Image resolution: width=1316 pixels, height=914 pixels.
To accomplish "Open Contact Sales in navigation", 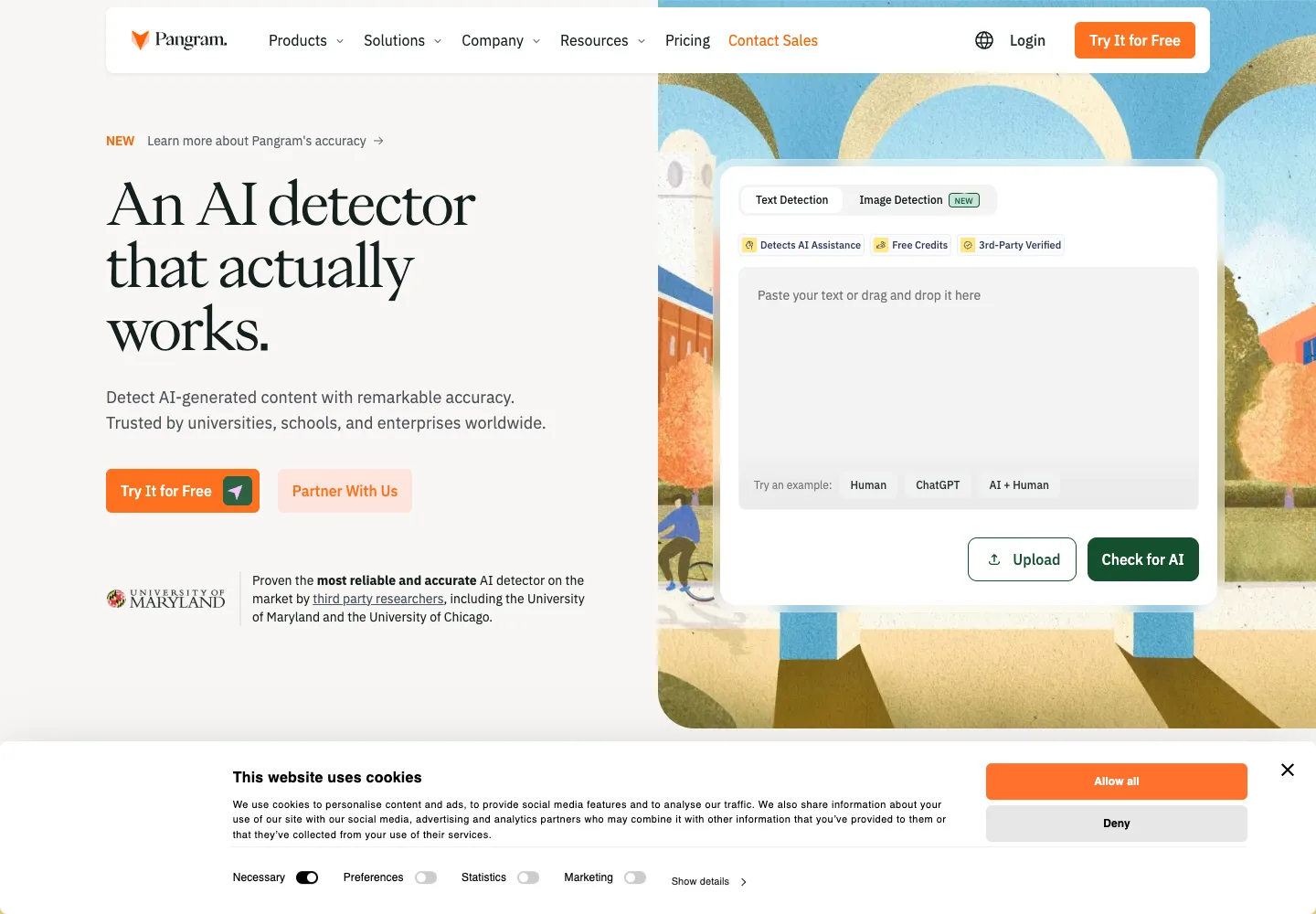I will pyautogui.click(x=773, y=40).
